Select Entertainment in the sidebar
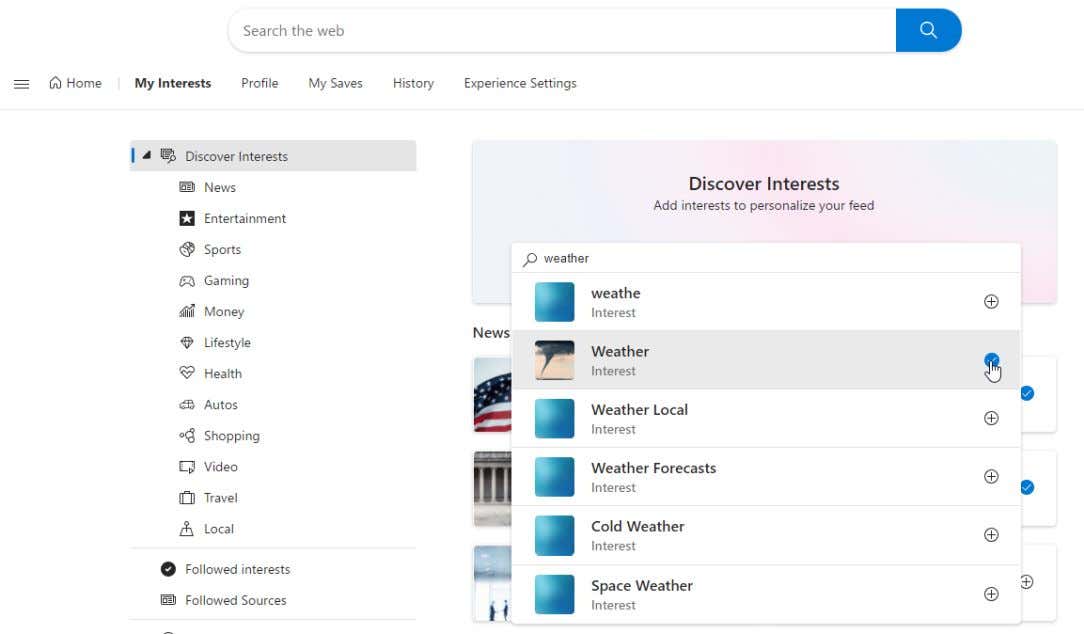Screen dimensions: 1084x634 pyautogui.click(x=245, y=218)
